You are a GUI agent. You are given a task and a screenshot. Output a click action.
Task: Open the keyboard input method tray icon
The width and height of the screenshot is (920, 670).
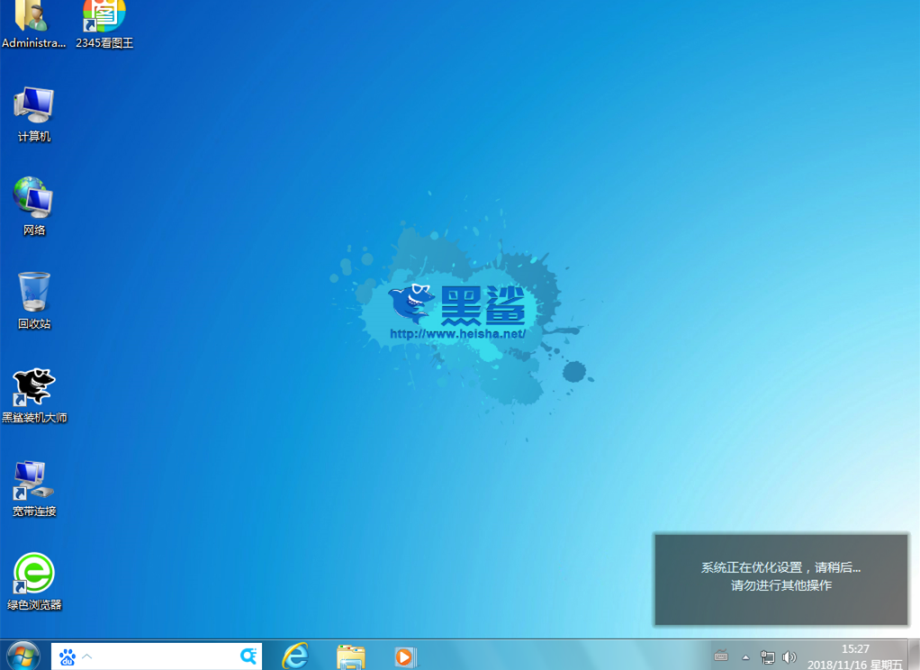721,657
